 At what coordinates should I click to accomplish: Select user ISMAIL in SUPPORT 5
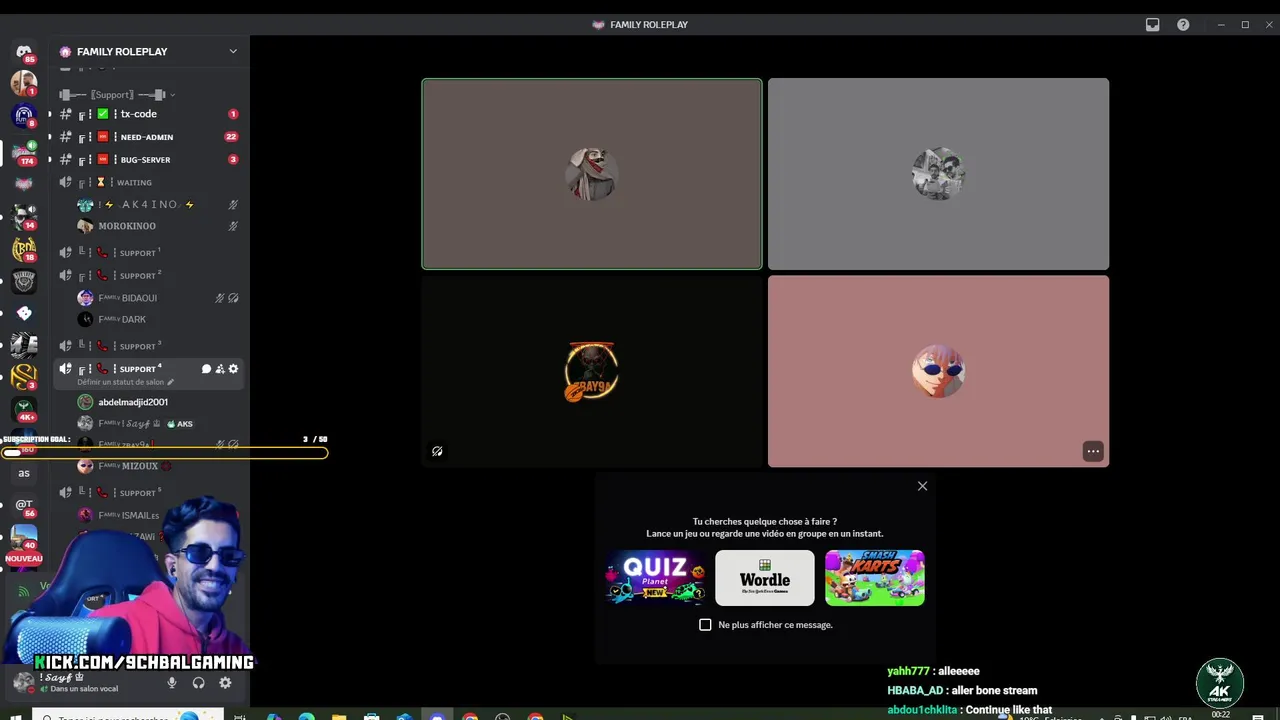pyautogui.click(x=158, y=515)
